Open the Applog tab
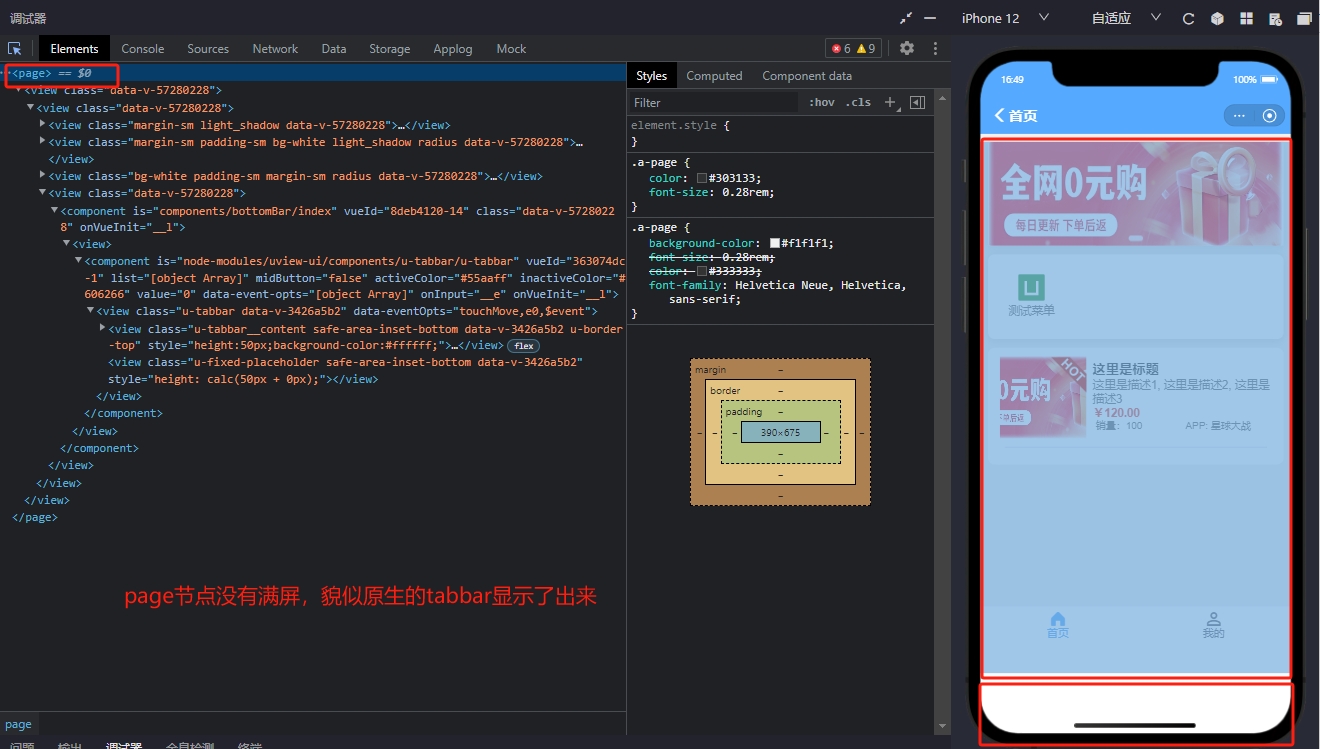The image size is (1320, 749). (x=453, y=48)
